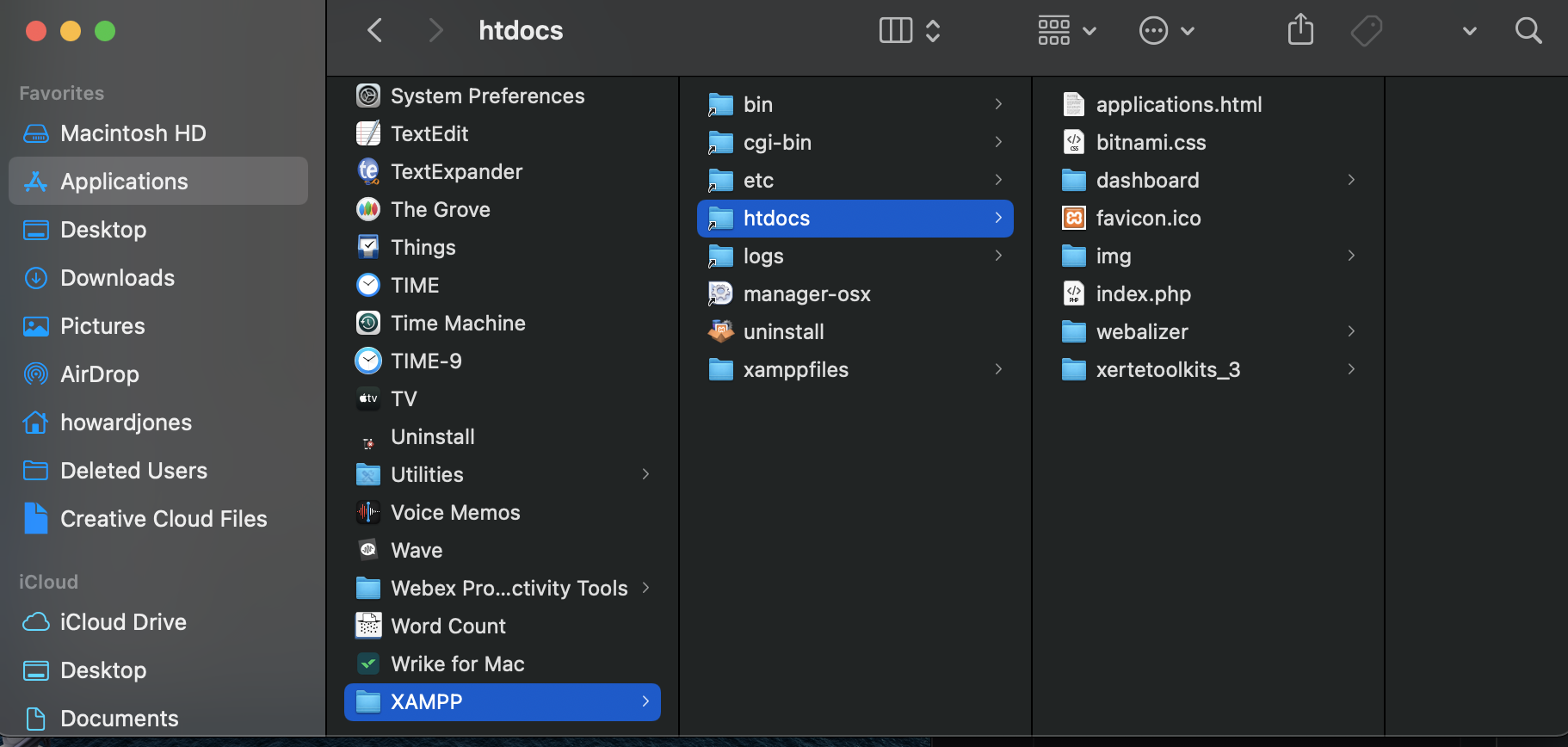Viewport: 1568px width, 747px height.
Task: Select the img folder
Action: pos(1208,256)
